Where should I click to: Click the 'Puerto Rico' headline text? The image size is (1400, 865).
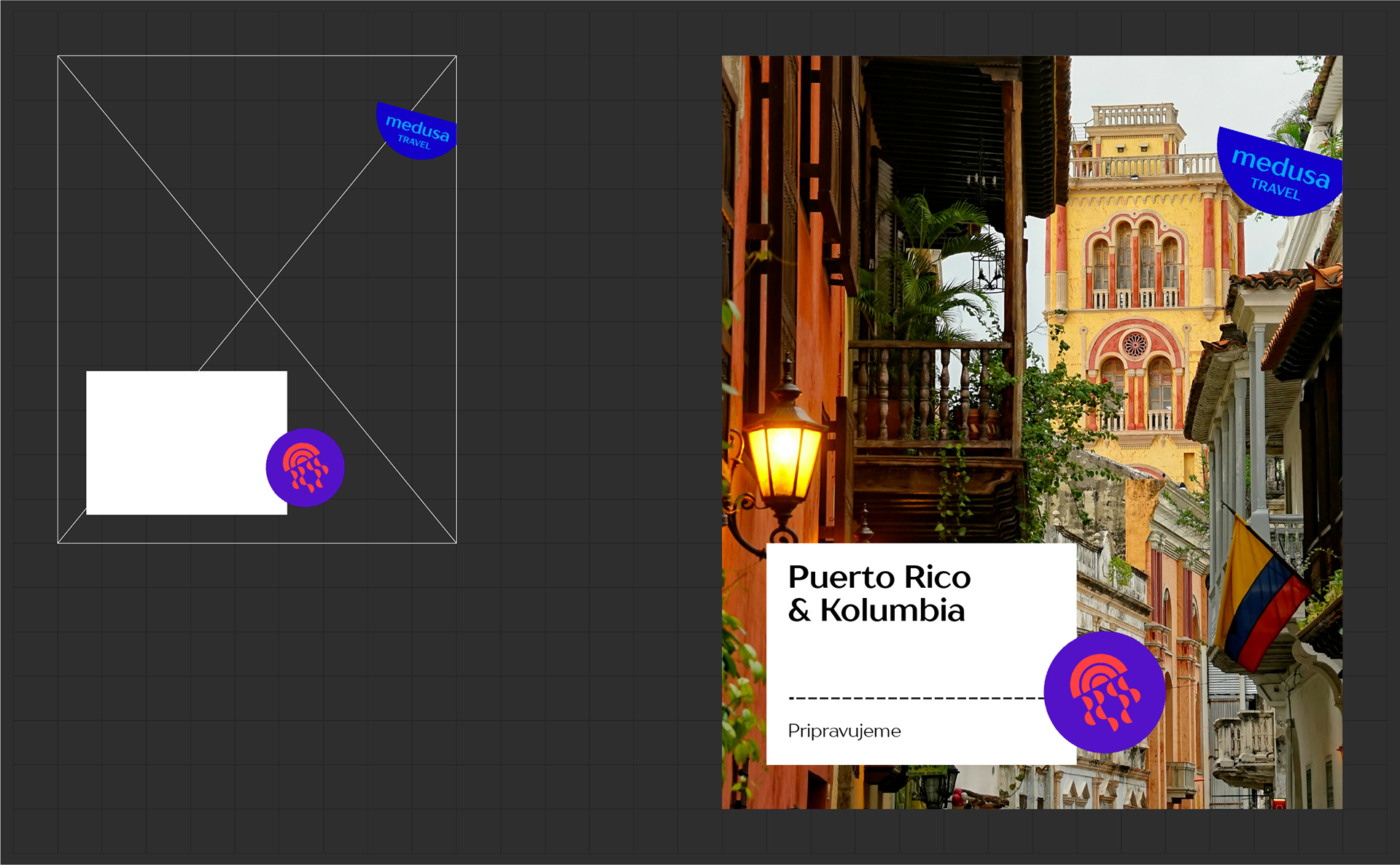(x=879, y=577)
